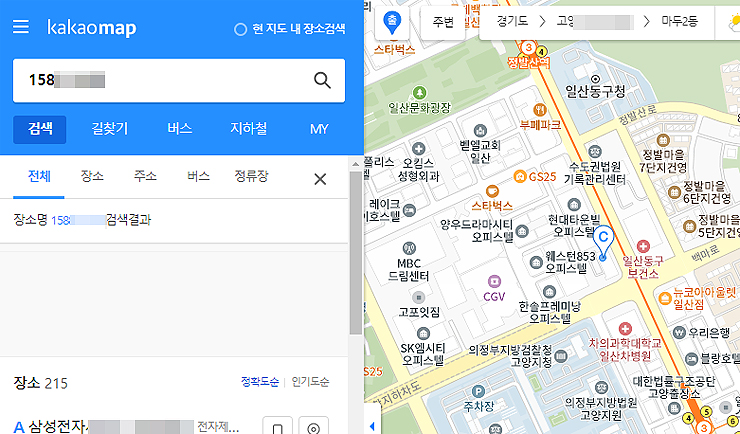Click the location icon for result A

(313, 428)
